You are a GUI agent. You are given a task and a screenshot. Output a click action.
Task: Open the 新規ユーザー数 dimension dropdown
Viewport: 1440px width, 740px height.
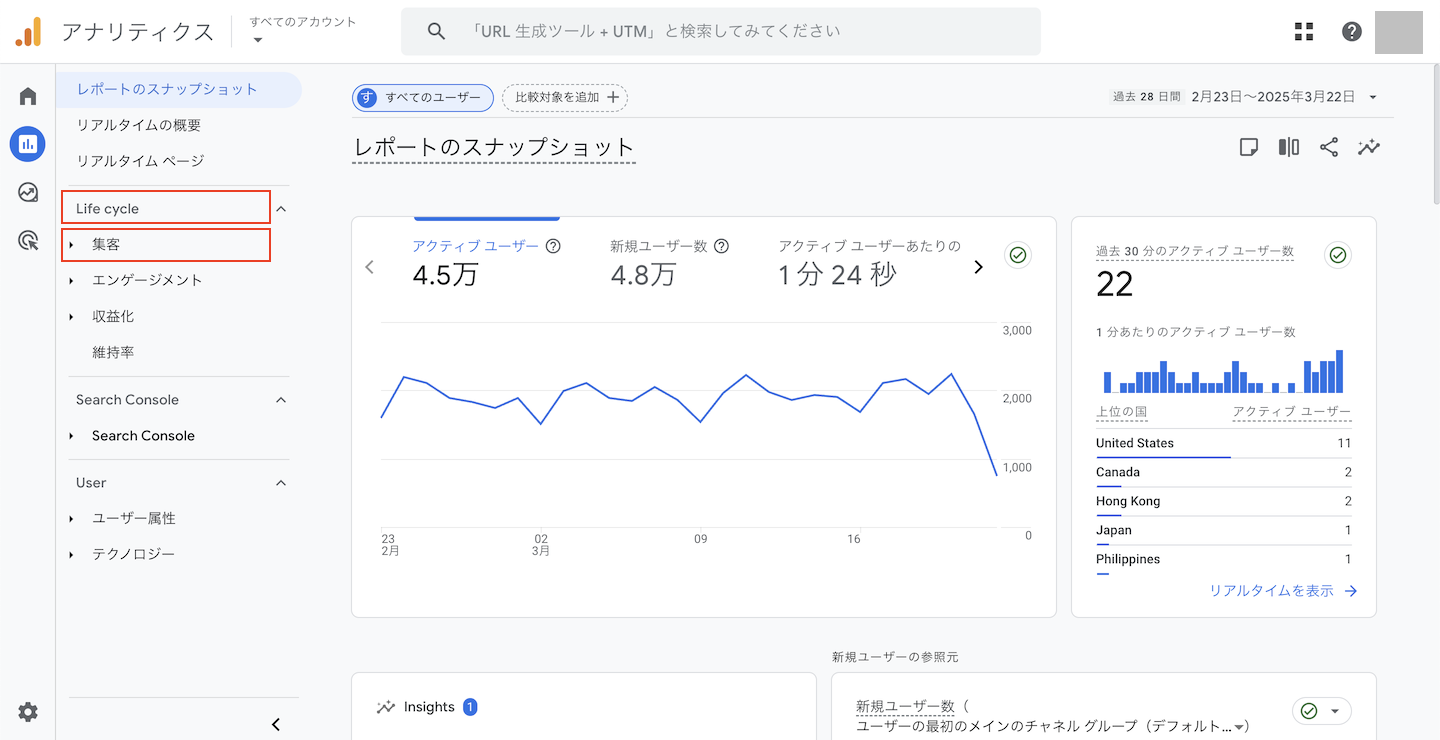pos(1240,727)
